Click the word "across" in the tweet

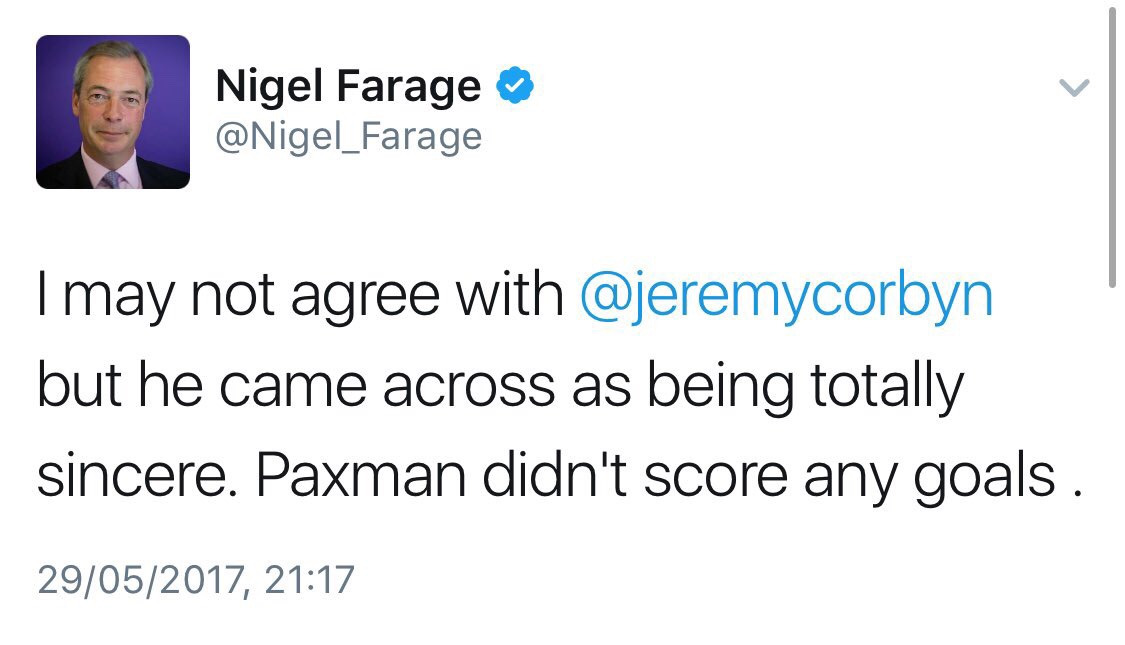pos(468,388)
